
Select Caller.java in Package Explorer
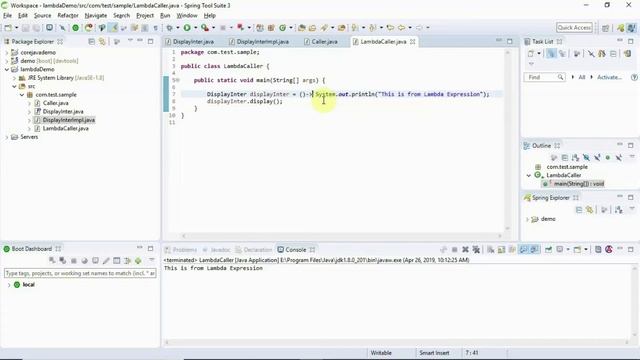point(56,103)
